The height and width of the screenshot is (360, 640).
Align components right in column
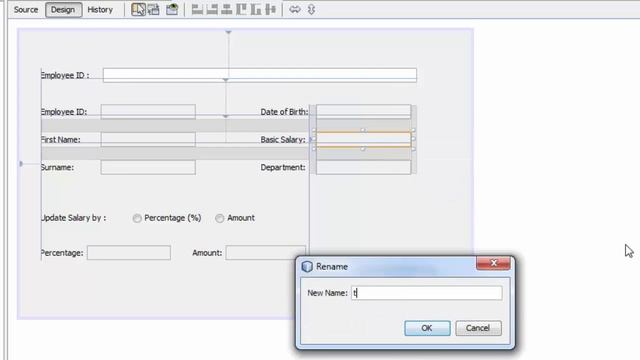pos(212,9)
